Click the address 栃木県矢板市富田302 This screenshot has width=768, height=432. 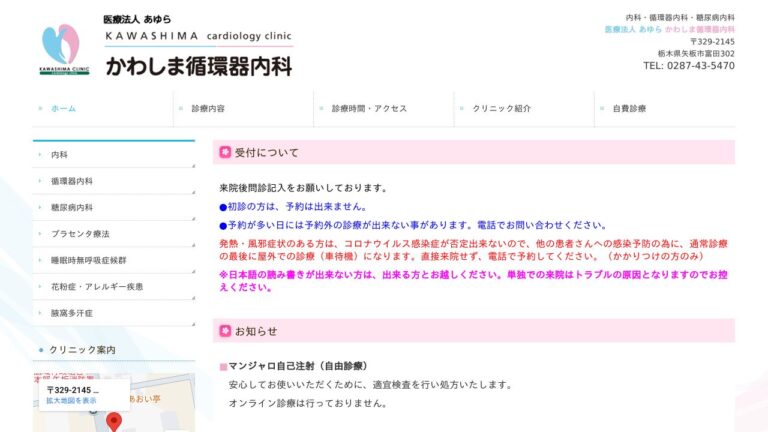pyautogui.click(x=696, y=53)
